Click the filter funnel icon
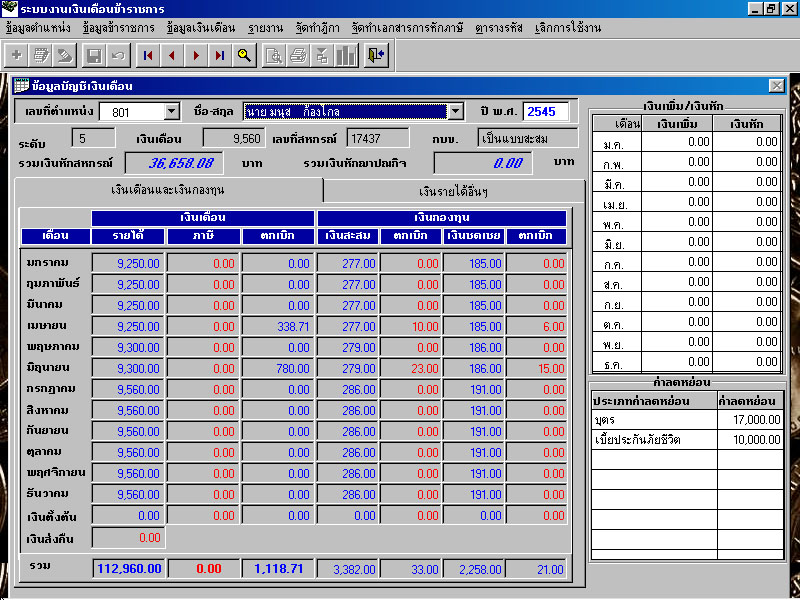This screenshot has height=600, width=800. 322,55
